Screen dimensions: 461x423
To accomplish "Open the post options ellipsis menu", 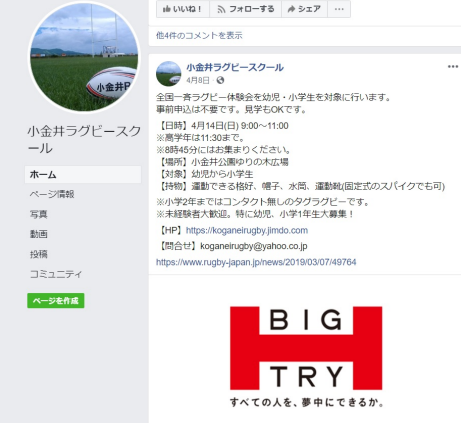I will coord(453,67).
